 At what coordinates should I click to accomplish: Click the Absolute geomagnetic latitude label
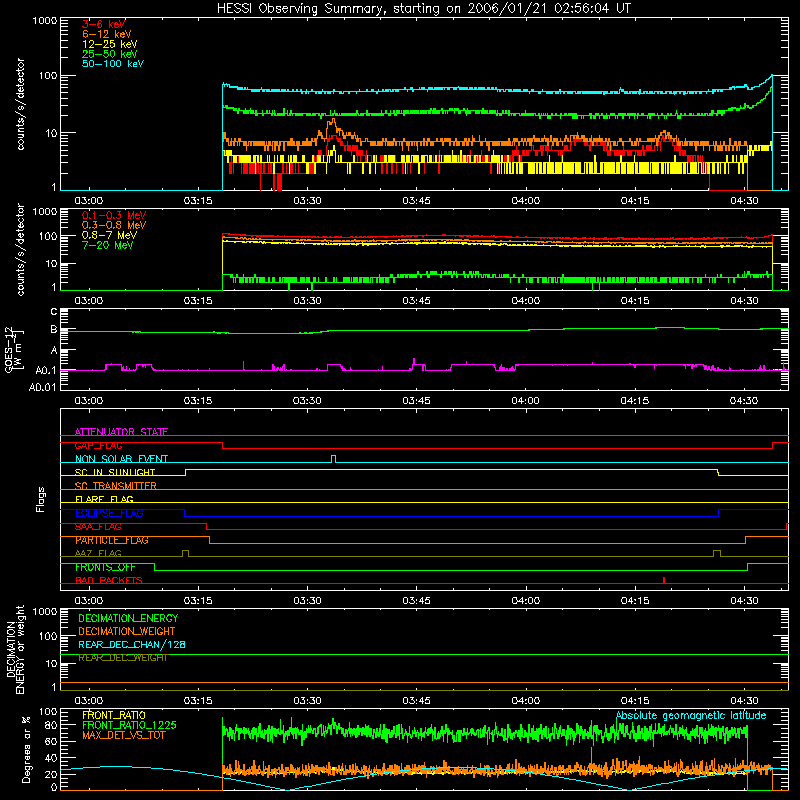(691, 716)
